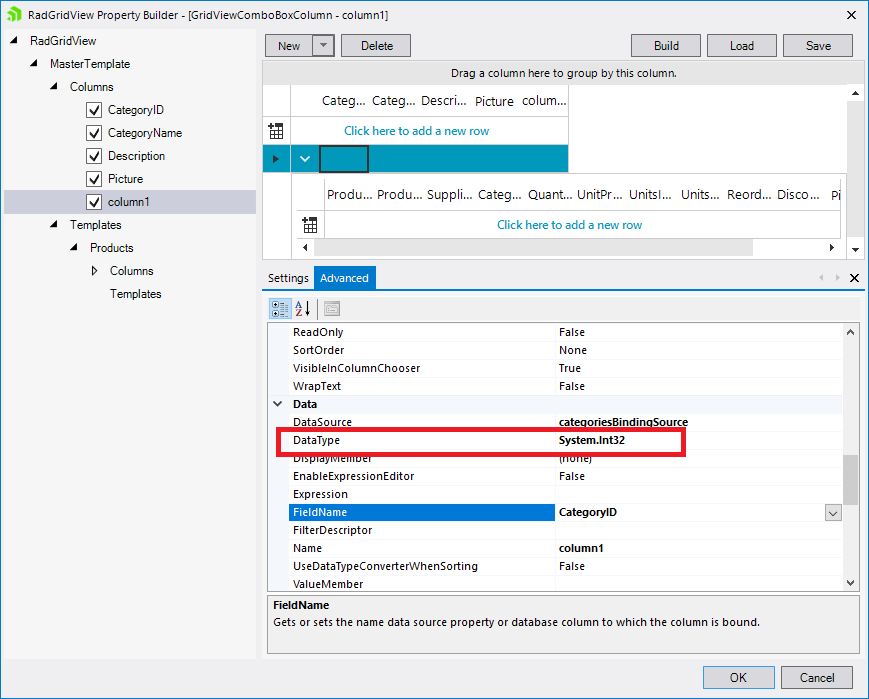
Task: Click the new-row grid icon in master grid
Action: 276,131
